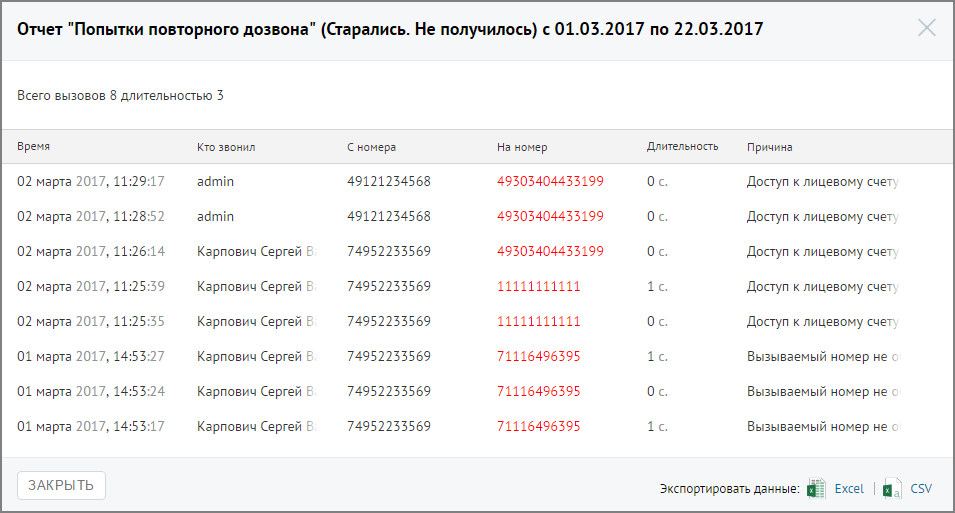Click red number 49303404433199 in 11:28:52 row
The width and height of the screenshot is (955, 513).
tap(550, 216)
